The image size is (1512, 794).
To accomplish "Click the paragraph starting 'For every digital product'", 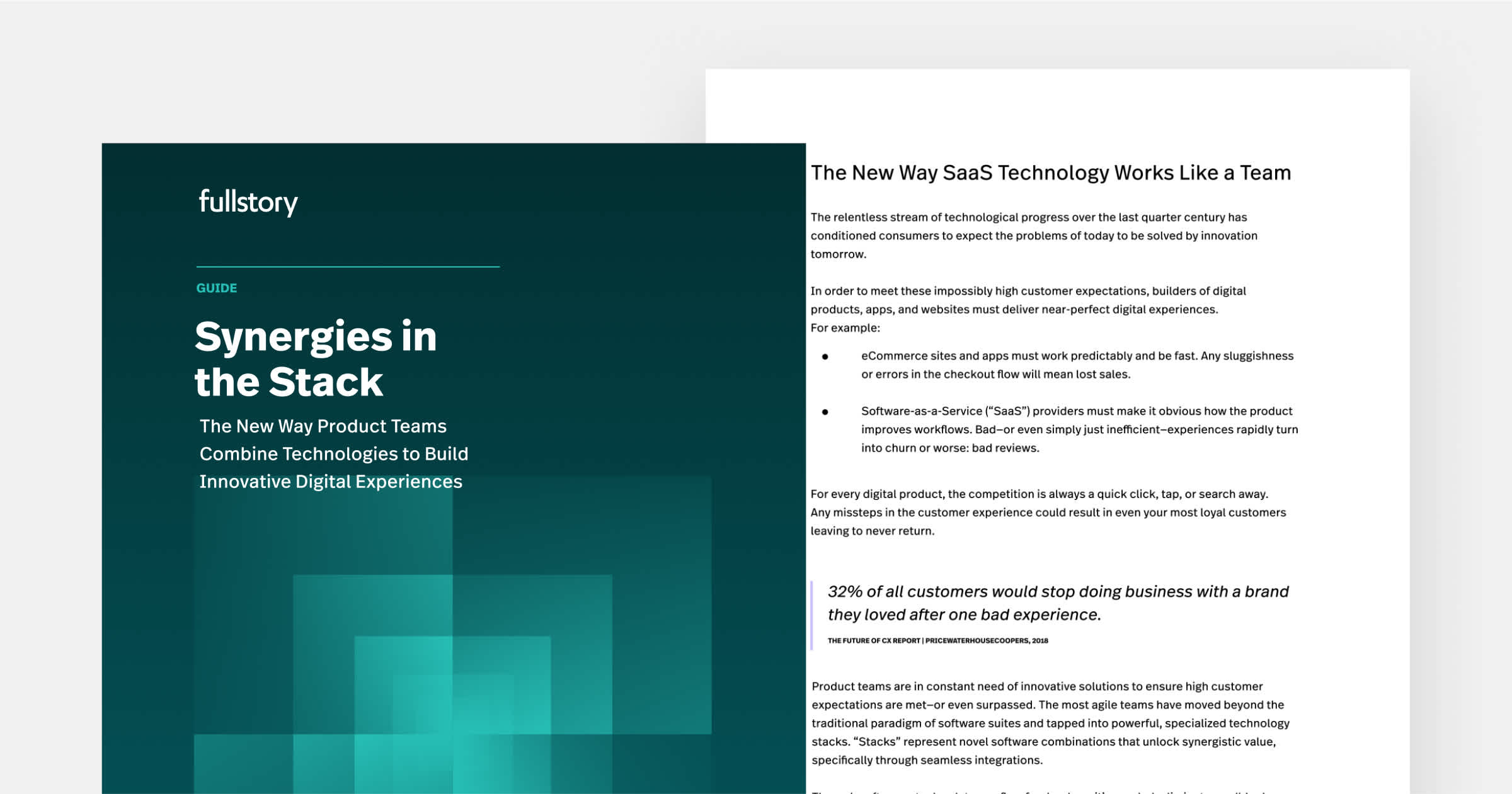I will point(1048,512).
